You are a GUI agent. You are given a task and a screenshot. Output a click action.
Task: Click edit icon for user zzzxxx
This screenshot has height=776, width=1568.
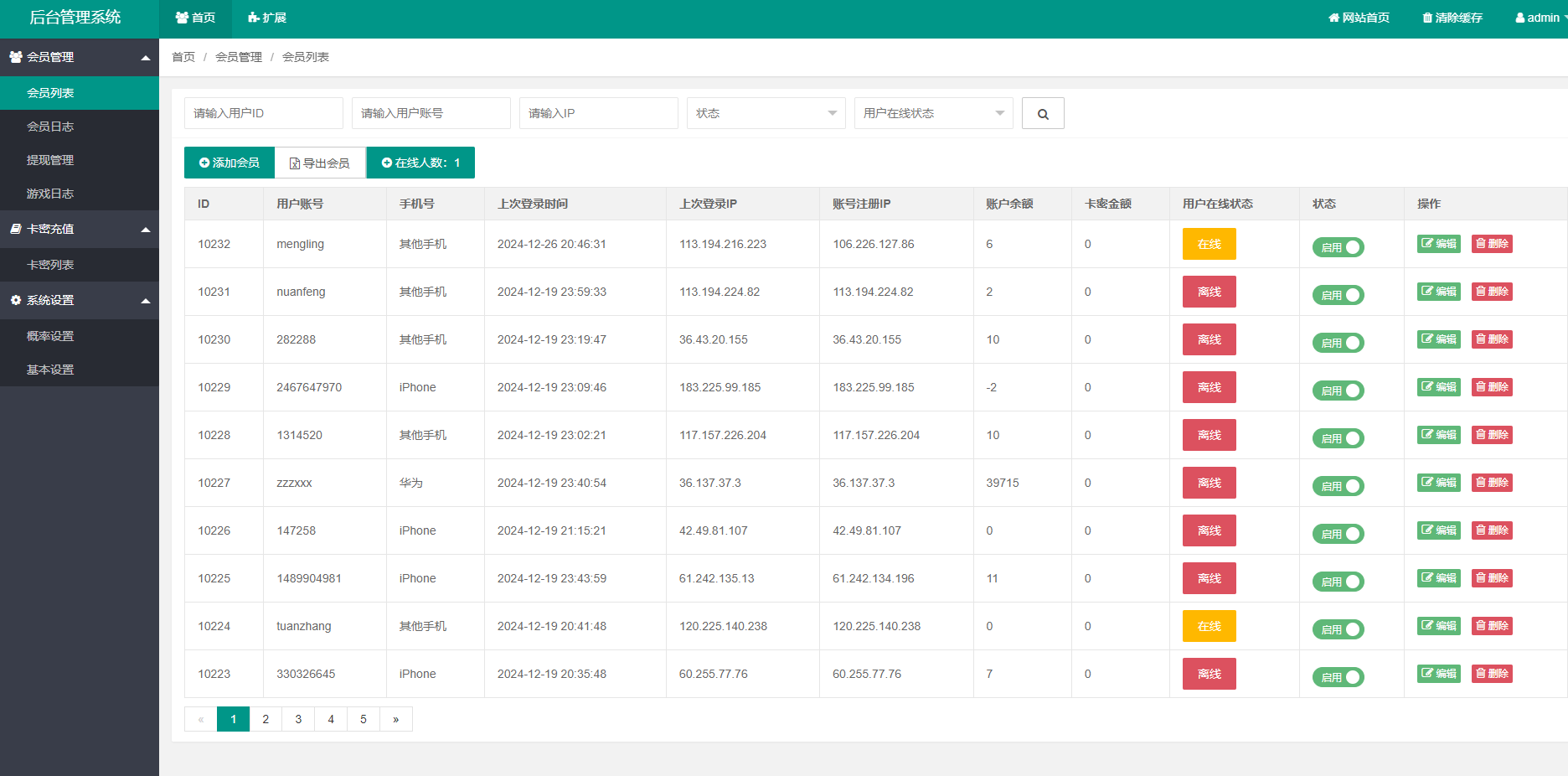click(1438, 483)
